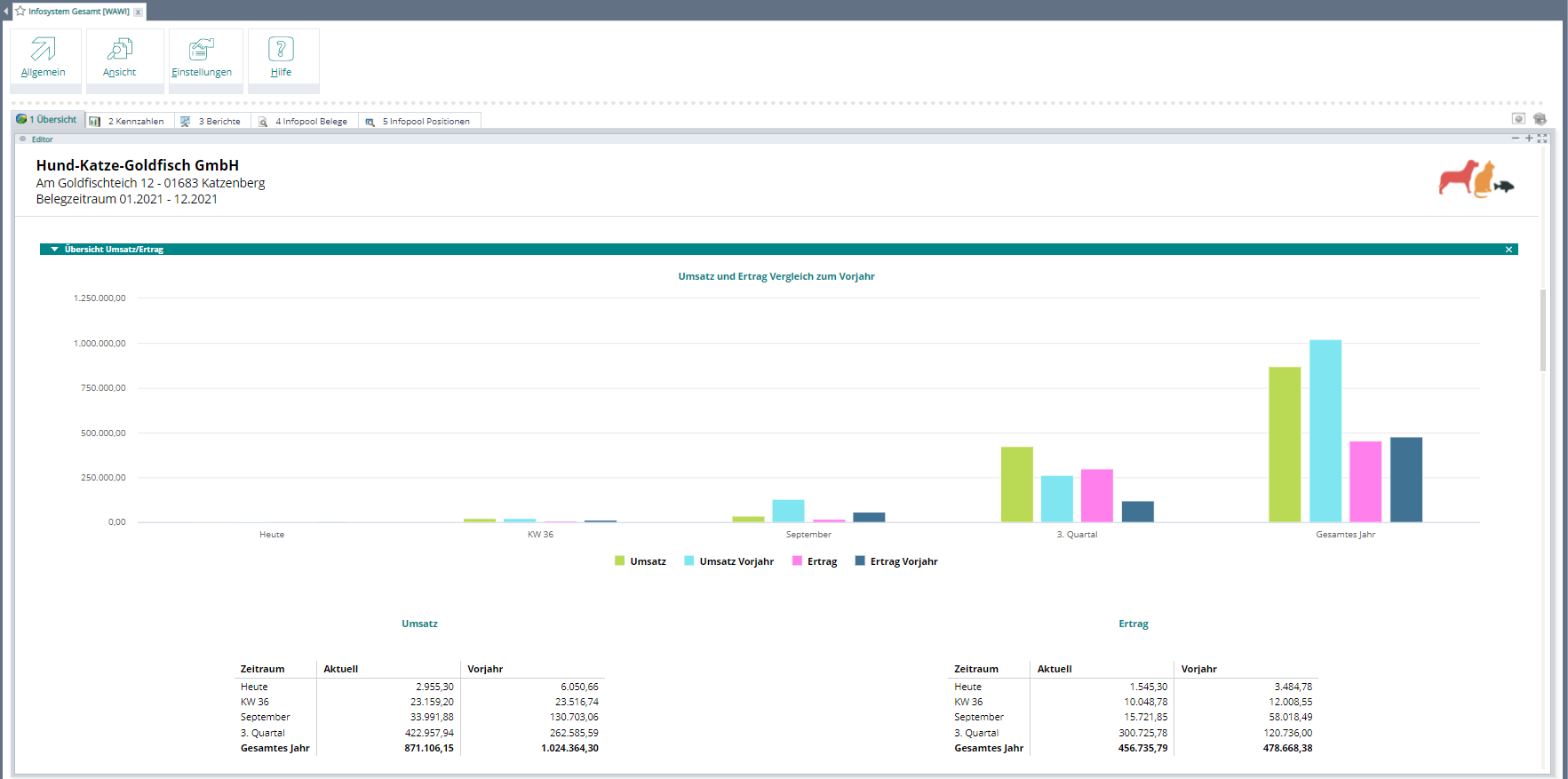The height and width of the screenshot is (779, 1568).
Task: Collapse the Übersicht Umsatz/Ertrag section triangle
Action: tap(55, 250)
